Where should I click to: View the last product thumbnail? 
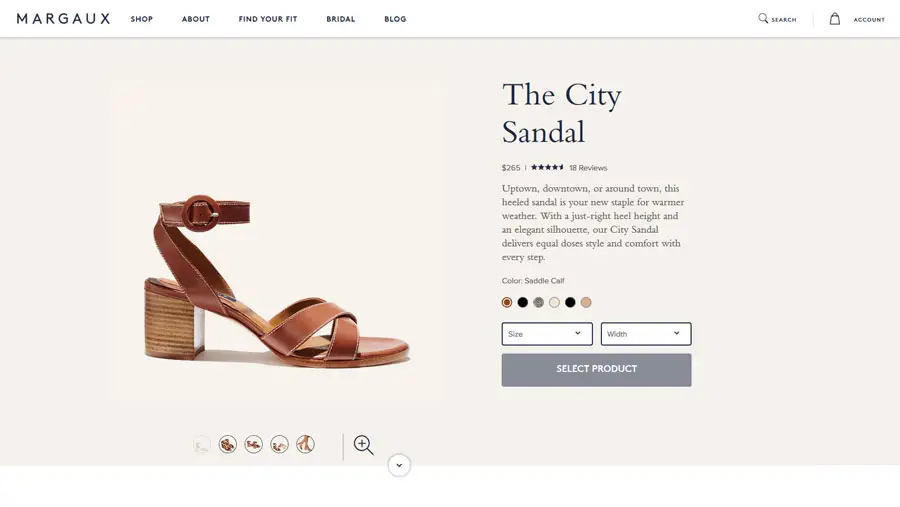(x=305, y=445)
